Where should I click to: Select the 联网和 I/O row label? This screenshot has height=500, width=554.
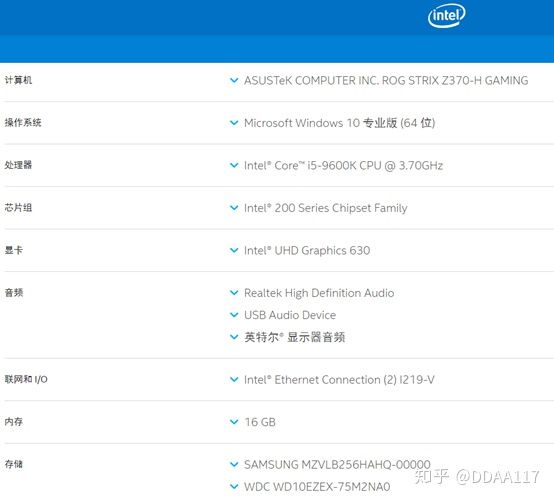[x=26, y=379]
